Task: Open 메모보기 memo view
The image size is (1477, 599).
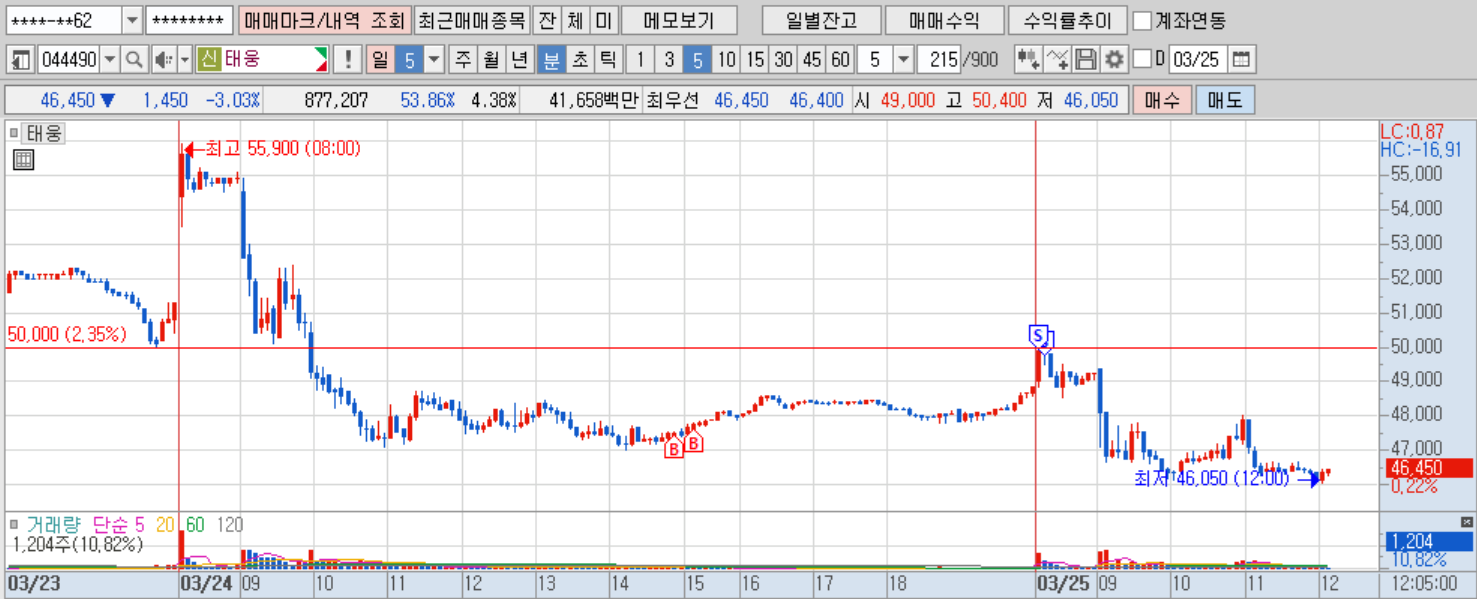Action: point(678,20)
